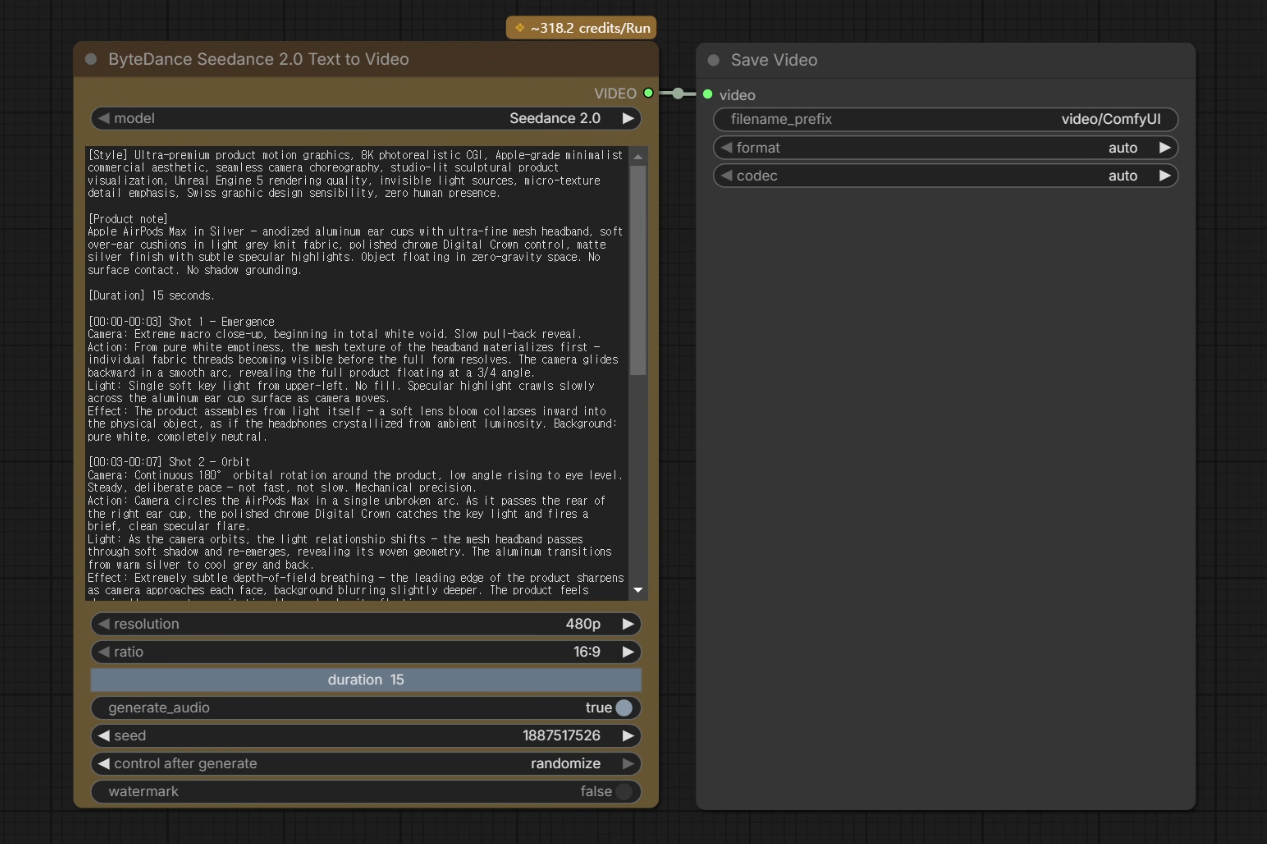
Task: Open the resolution 480p dropdown
Action: (366, 624)
